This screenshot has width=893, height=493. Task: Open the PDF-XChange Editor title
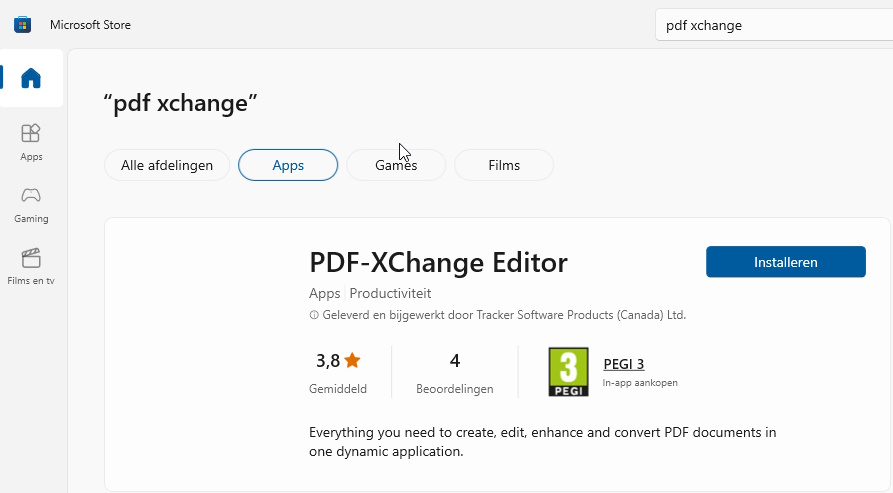pyautogui.click(x=438, y=262)
